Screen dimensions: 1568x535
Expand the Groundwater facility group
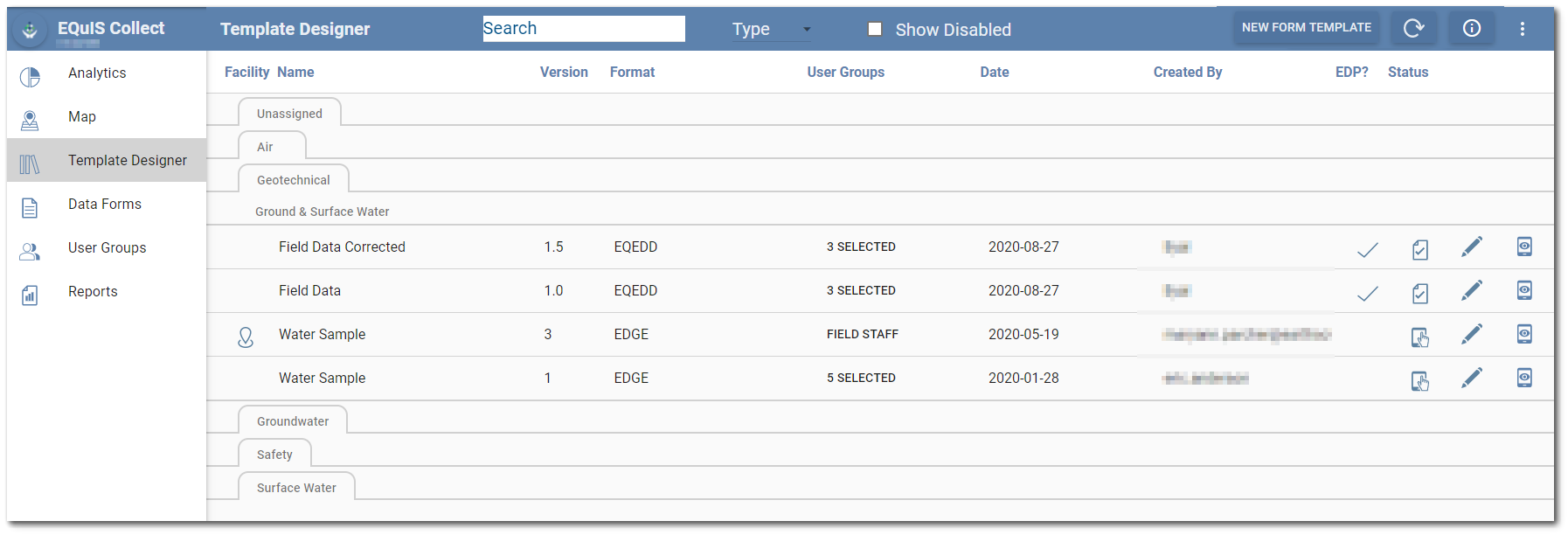(293, 421)
